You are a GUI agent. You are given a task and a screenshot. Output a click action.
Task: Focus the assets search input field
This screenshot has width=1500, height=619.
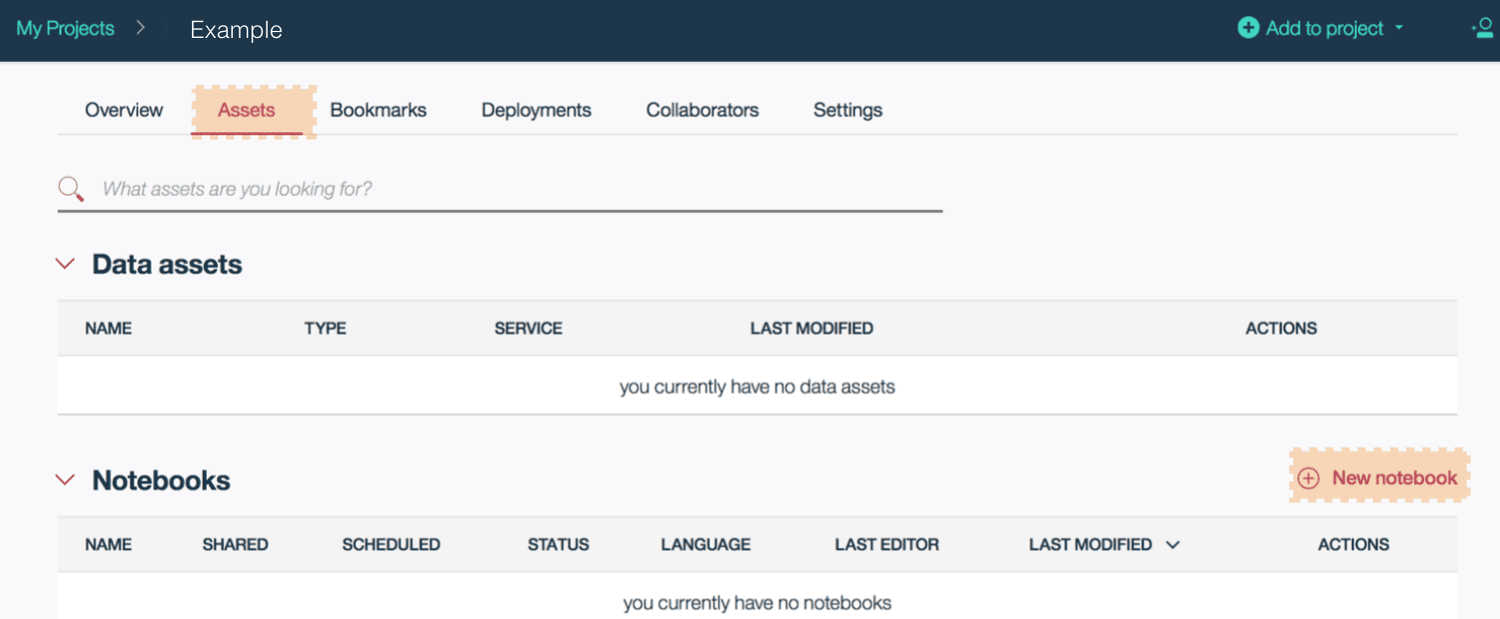point(500,189)
